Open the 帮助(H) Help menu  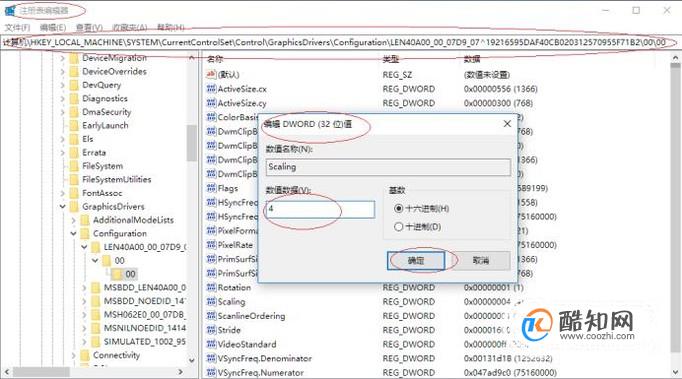tap(170, 27)
